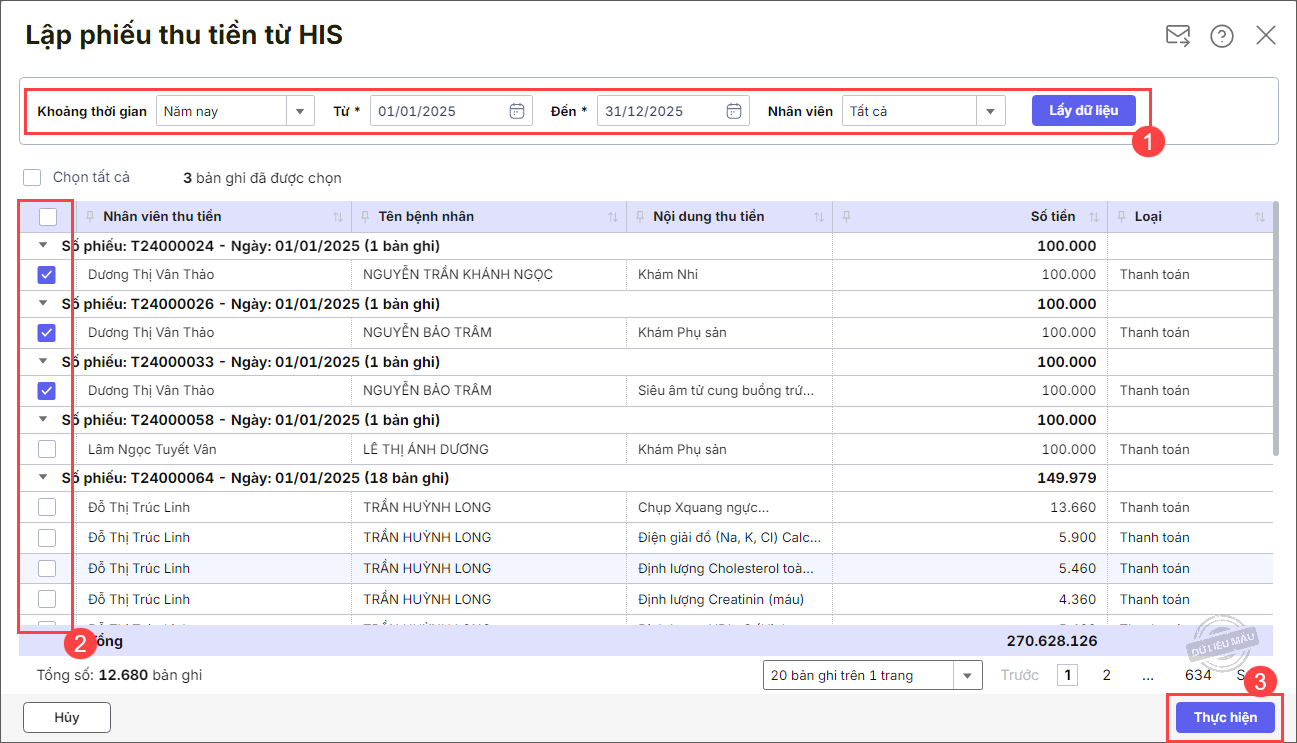This screenshot has height=743, width=1297.
Task: Click the grand total 270.628.126
Action: coord(1052,641)
